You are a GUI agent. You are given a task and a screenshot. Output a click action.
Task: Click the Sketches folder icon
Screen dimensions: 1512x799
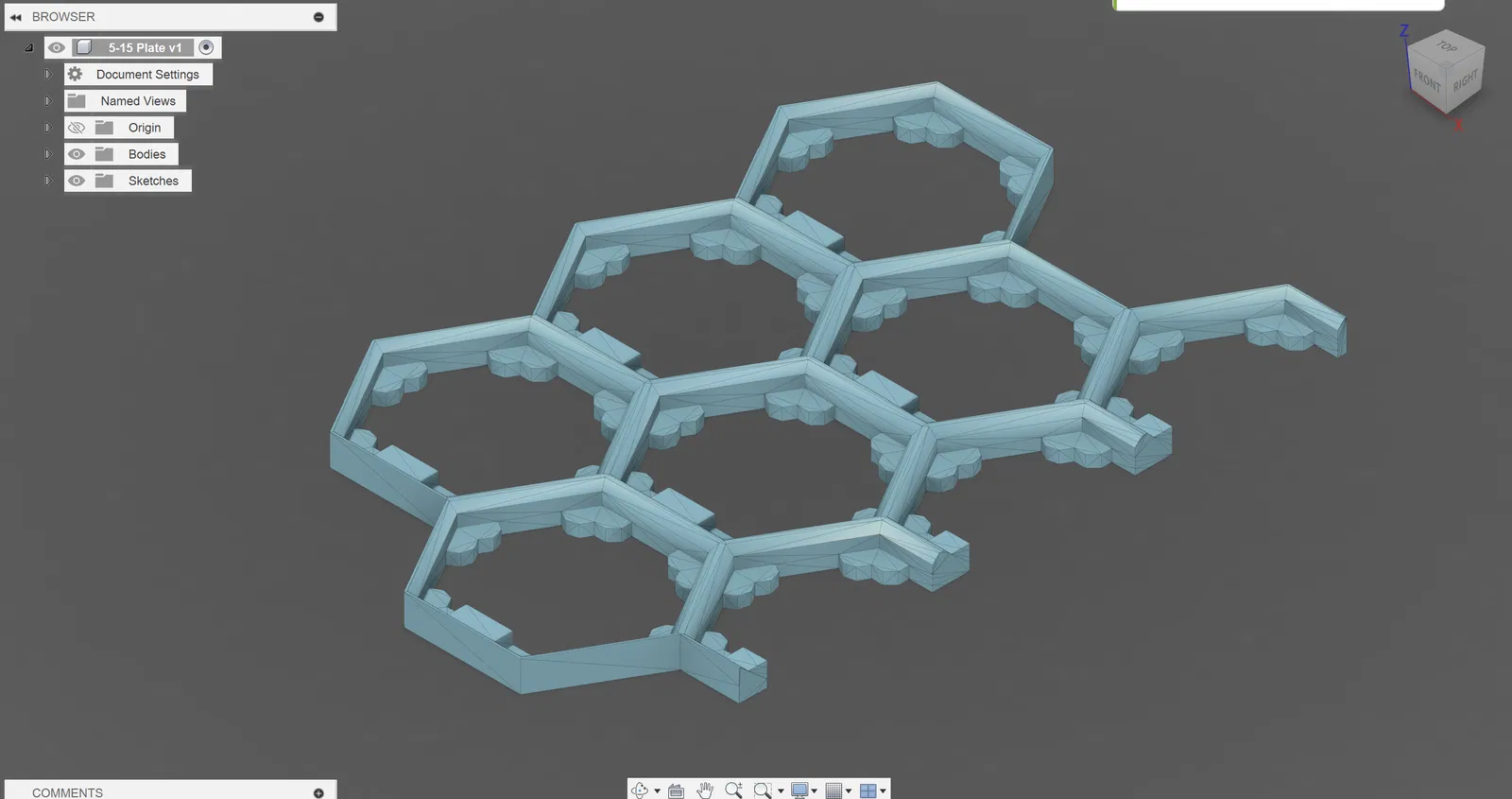click(104, 181)
